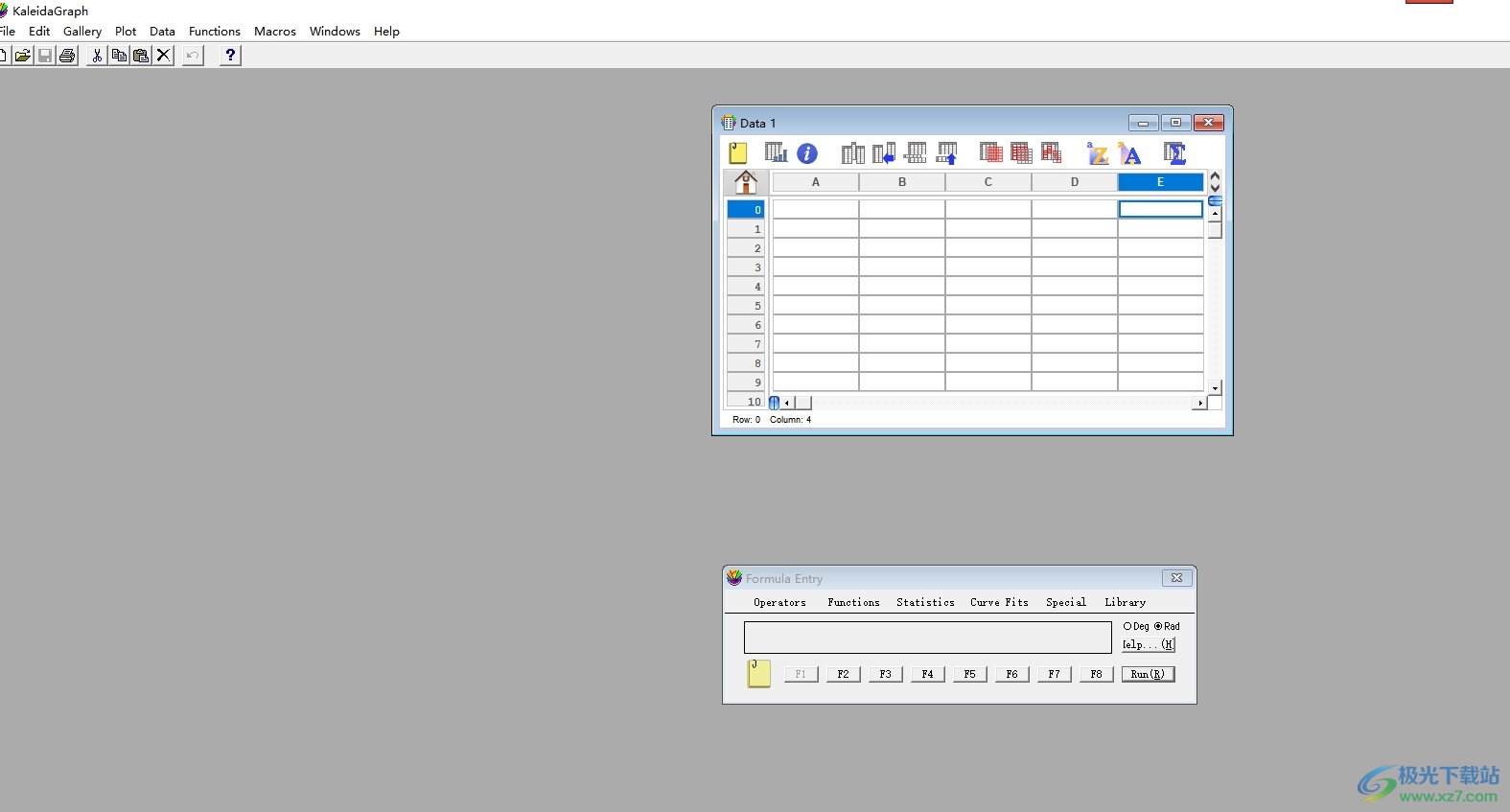Open the column statistics sigma icon
The image size is (1510, 812).
pos(1174,153)
